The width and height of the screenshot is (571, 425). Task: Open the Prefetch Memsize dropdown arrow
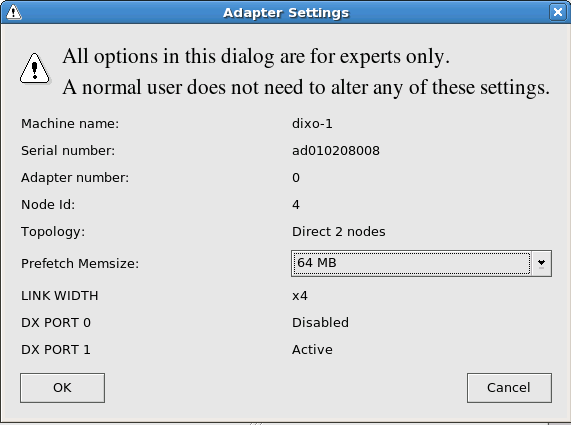(541, 263)
